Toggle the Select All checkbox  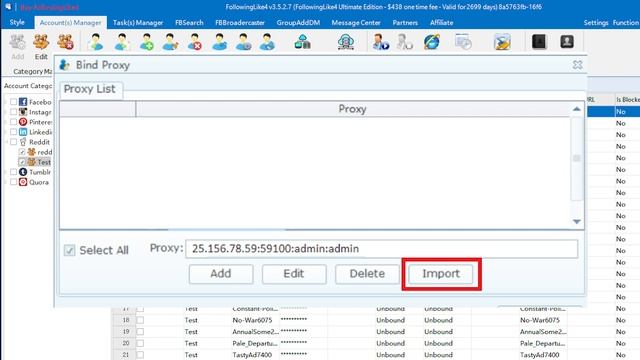pyautogui.click(x=69, y=250)
